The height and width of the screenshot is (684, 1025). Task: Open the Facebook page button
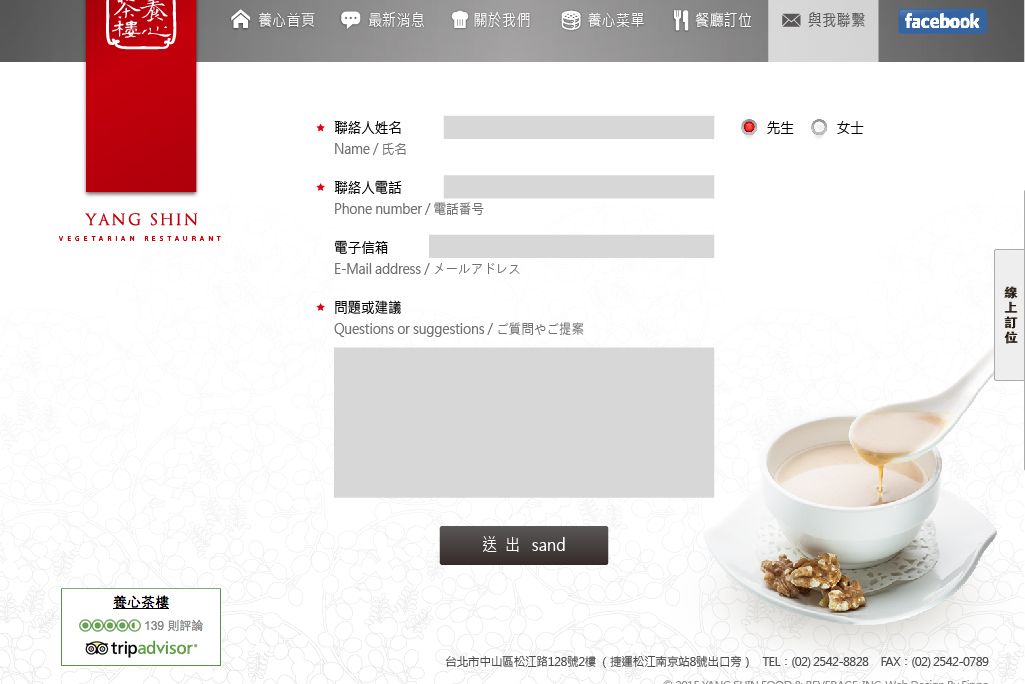(x=942, y=22)
